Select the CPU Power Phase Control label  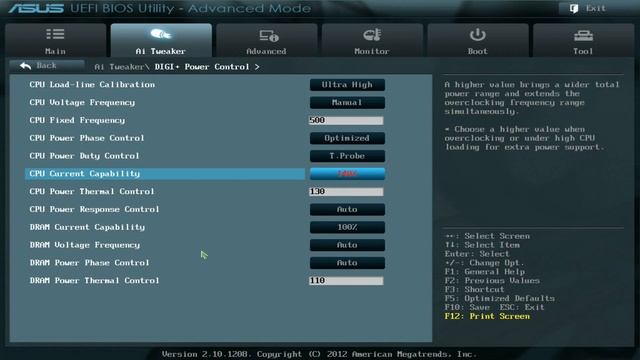(x=87, y=138)
